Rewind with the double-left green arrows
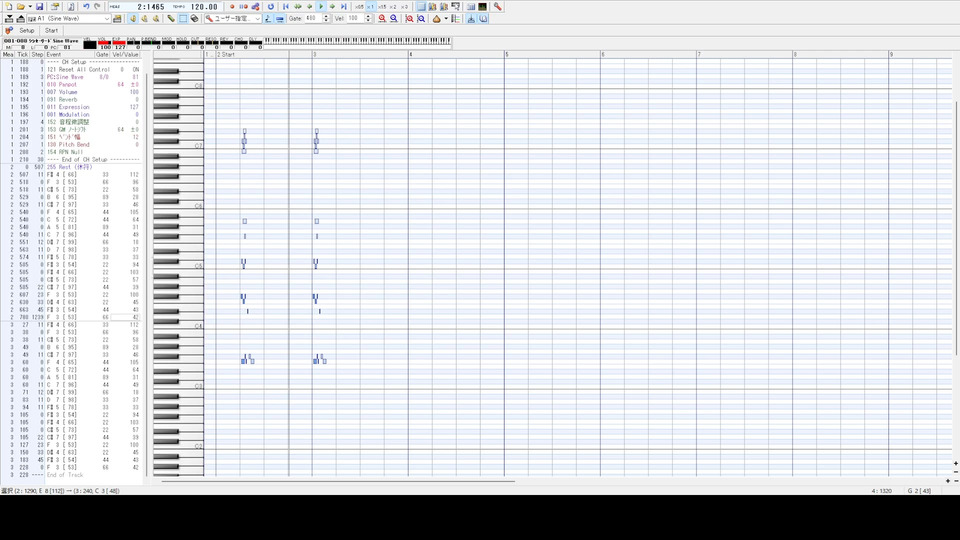Image resolution: width=960 pixels, height=540 pixels. coord(298,7)
